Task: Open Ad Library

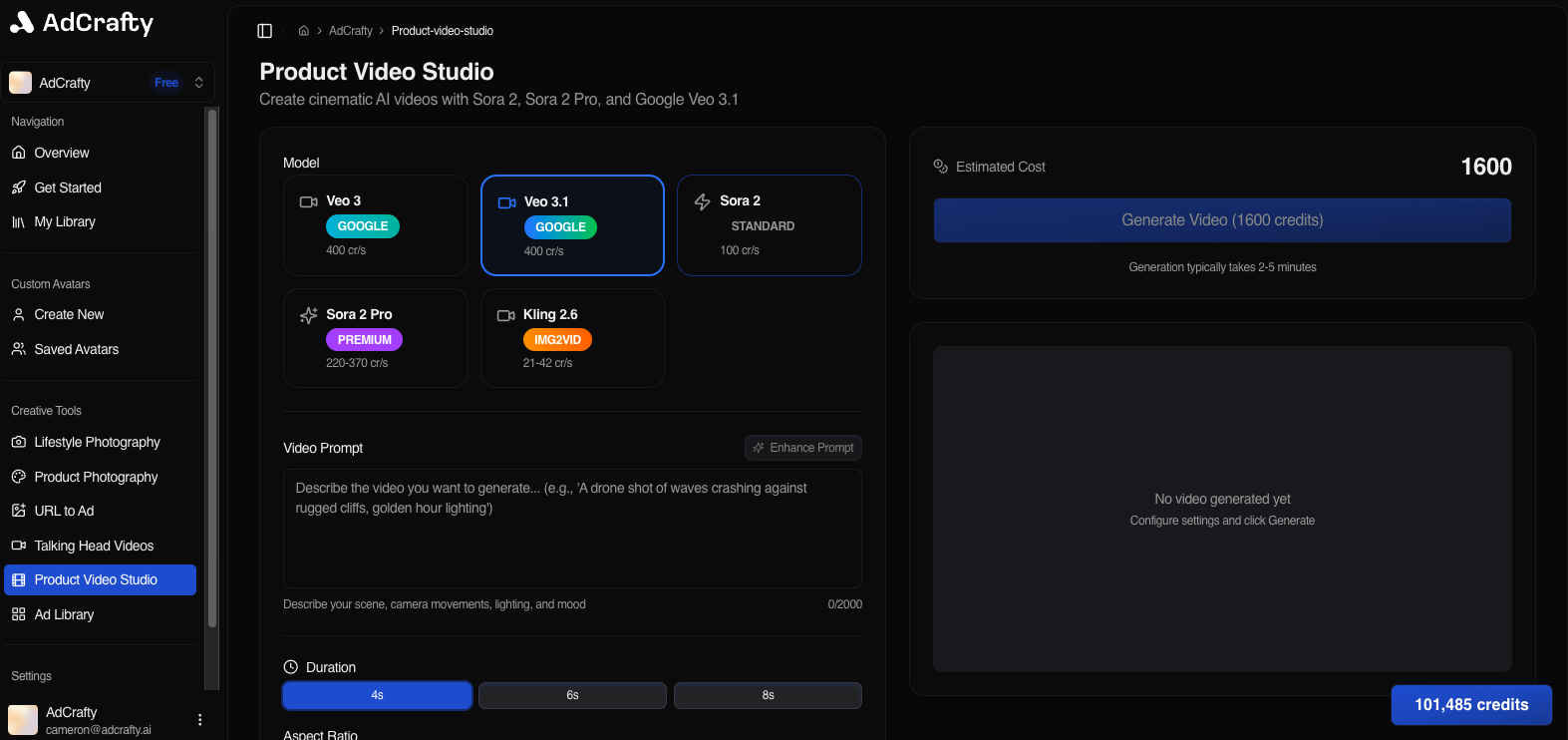Action: coord(100,614)
